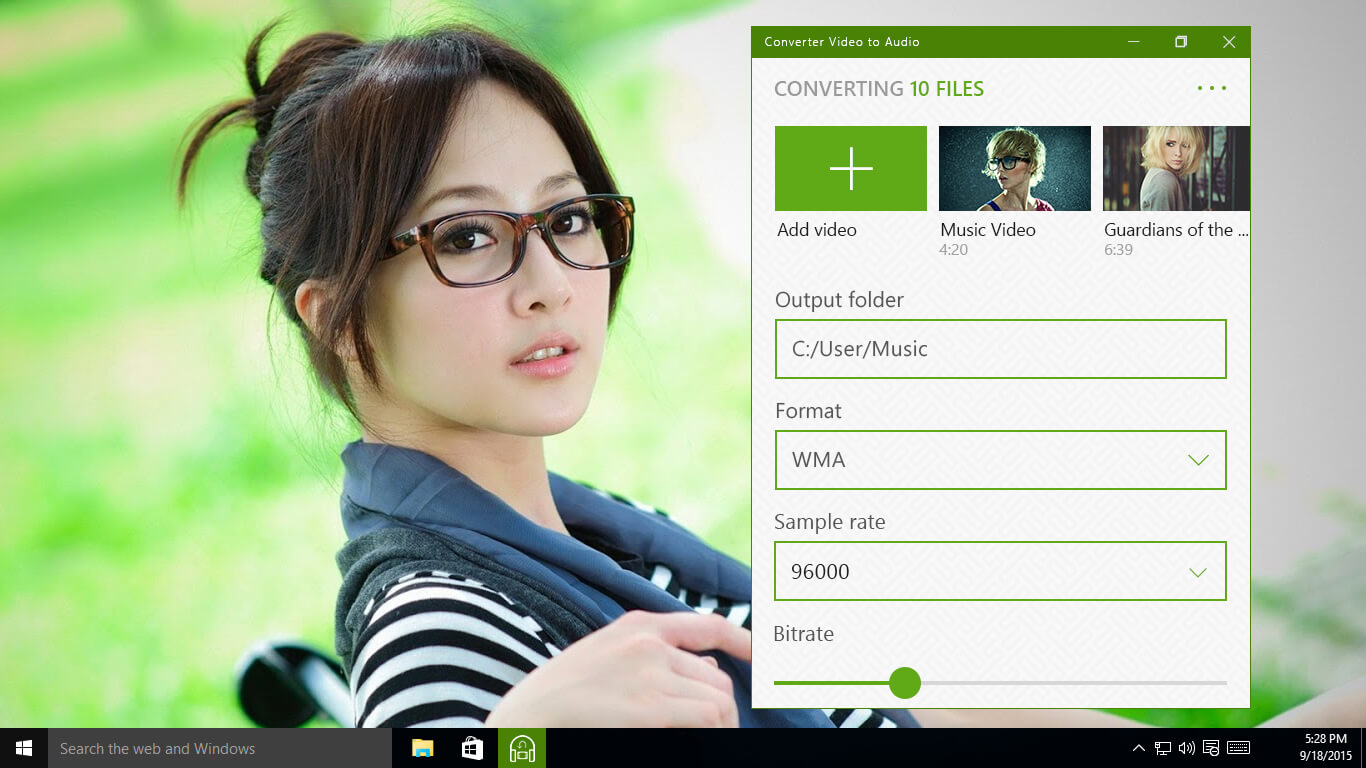Minimize the Converter Video to Audio window
Image resolution: width=1366 pixels, height=768 pixels.
point(1134,42)
